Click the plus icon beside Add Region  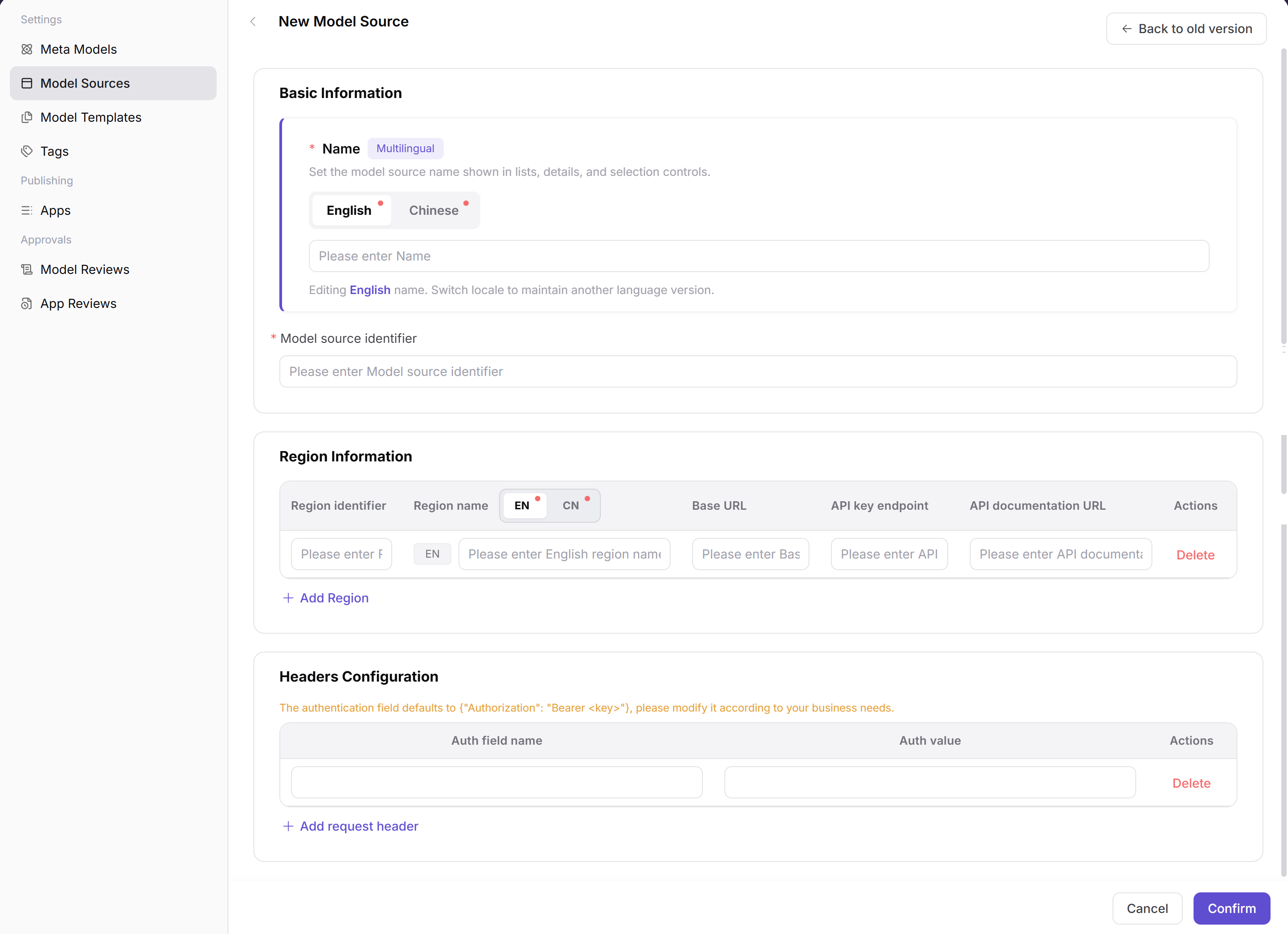pyautogui.click(x=288, y=598)
